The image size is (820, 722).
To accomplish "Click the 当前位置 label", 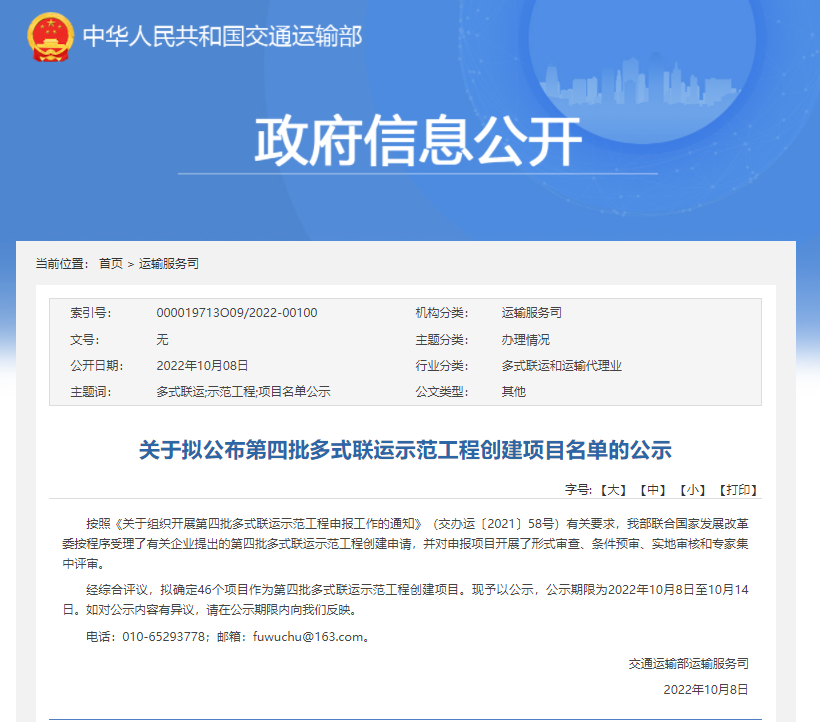I will pos(62,263).
